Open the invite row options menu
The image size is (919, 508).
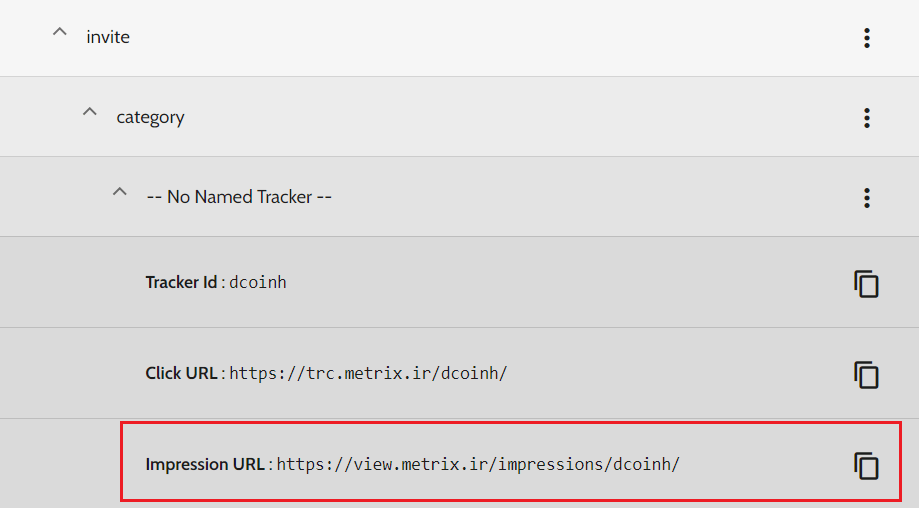point(867,38)
